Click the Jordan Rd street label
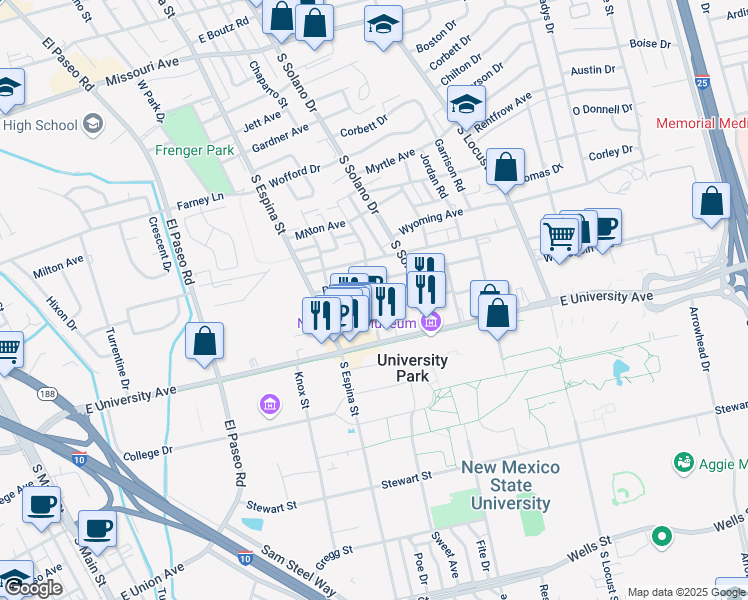Viewport: 748px width, 600px height. tap(434, 176)
